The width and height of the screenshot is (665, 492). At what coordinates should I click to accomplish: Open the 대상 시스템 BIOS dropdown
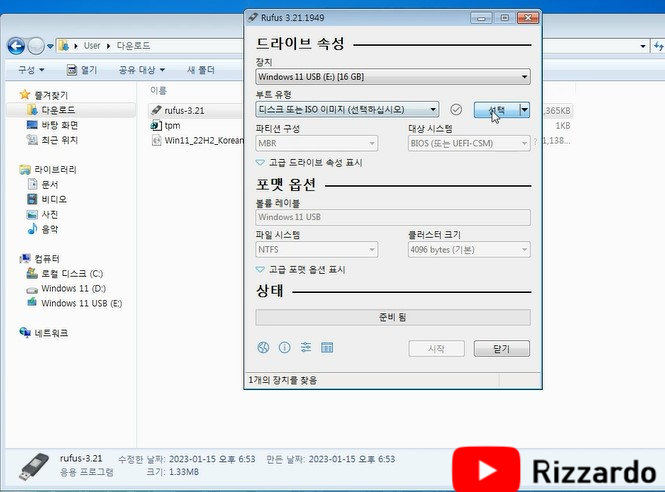tap(469, 143)
